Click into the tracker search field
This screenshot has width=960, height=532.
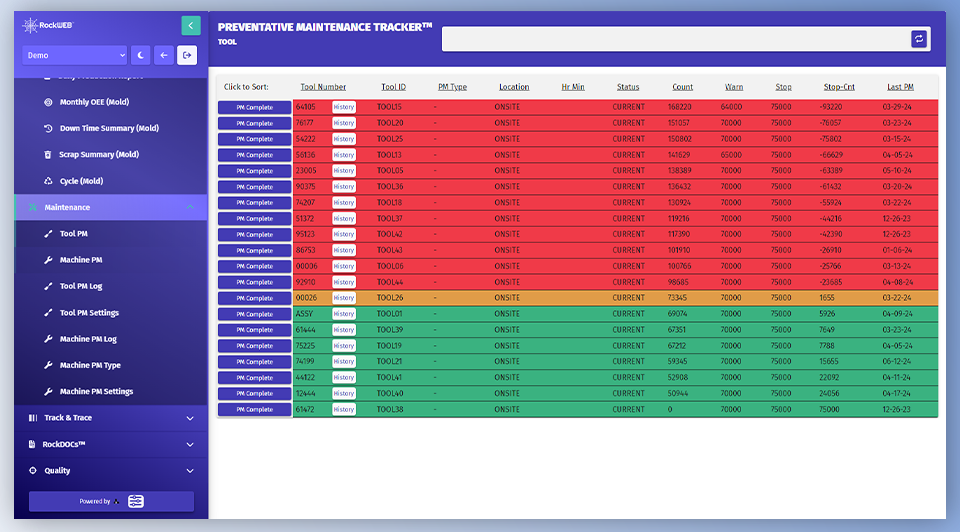tap(676, 39)
